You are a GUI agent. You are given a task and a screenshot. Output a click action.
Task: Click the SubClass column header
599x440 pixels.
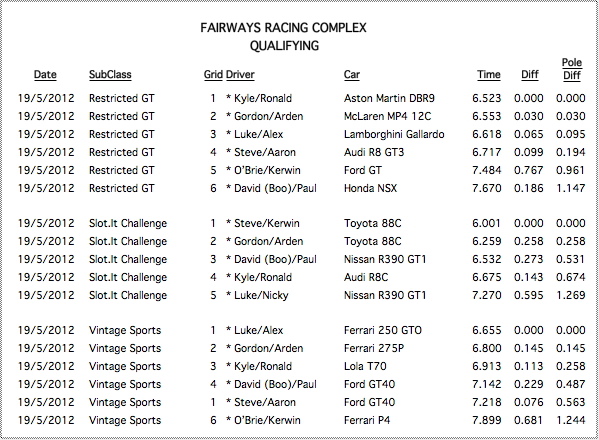coord(110,74)
